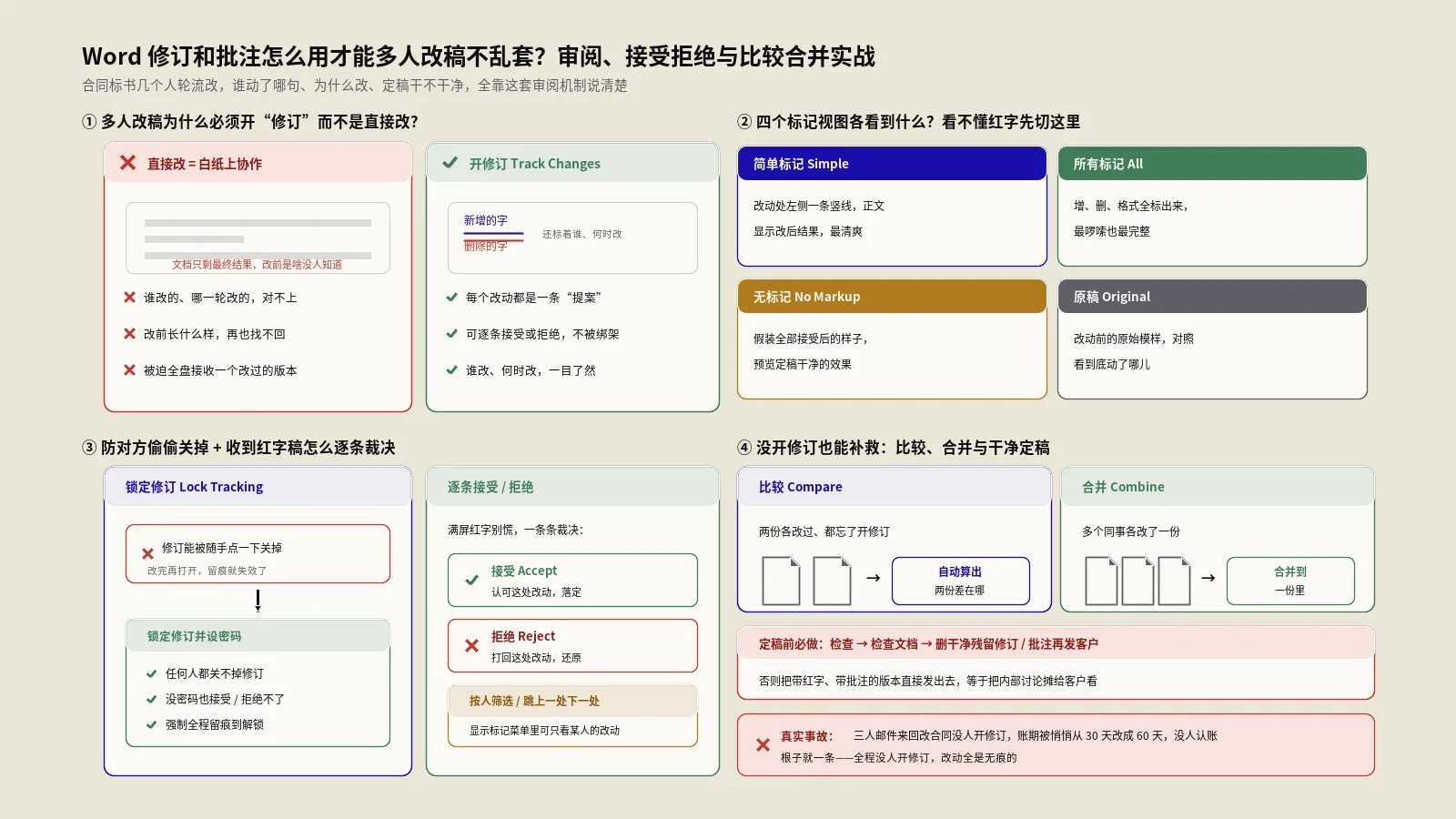
Task: Click the arrow pointing to 自动算出
Action: [x=873, y=578]
